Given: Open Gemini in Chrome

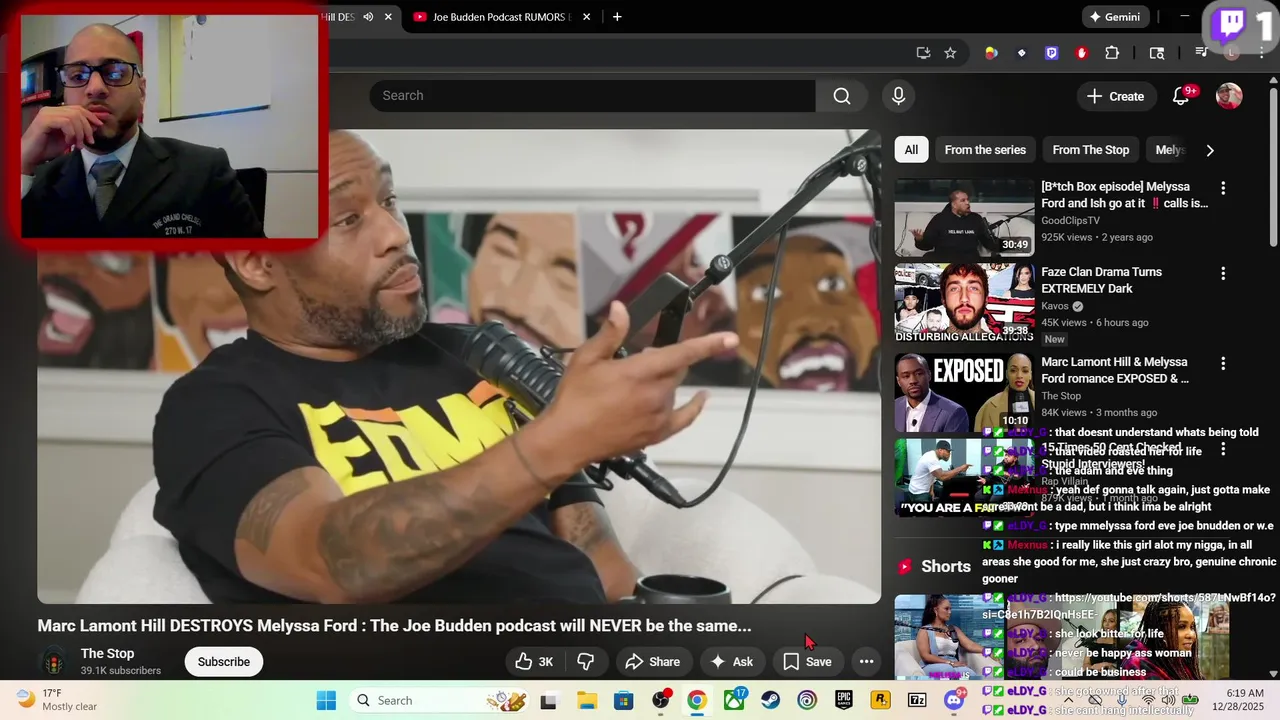Looking at the screenshot, I should pos(1114,17).
